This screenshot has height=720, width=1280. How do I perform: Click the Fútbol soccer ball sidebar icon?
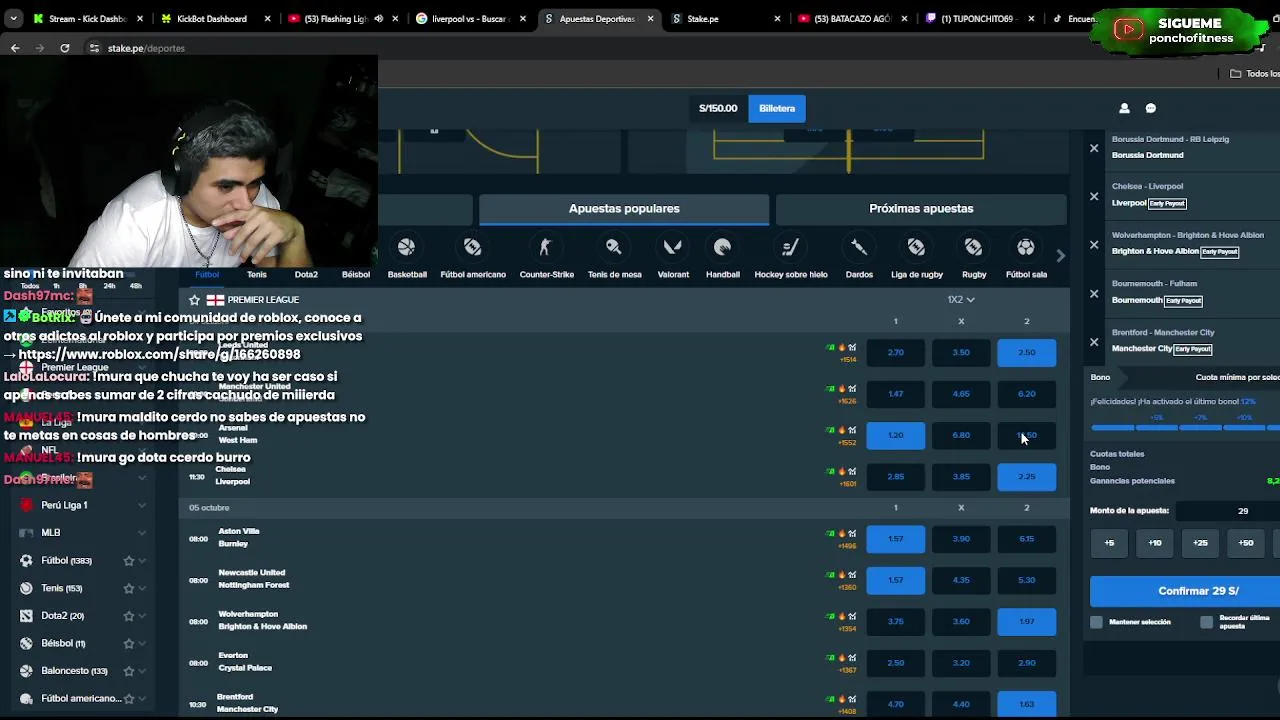[26, 561]
